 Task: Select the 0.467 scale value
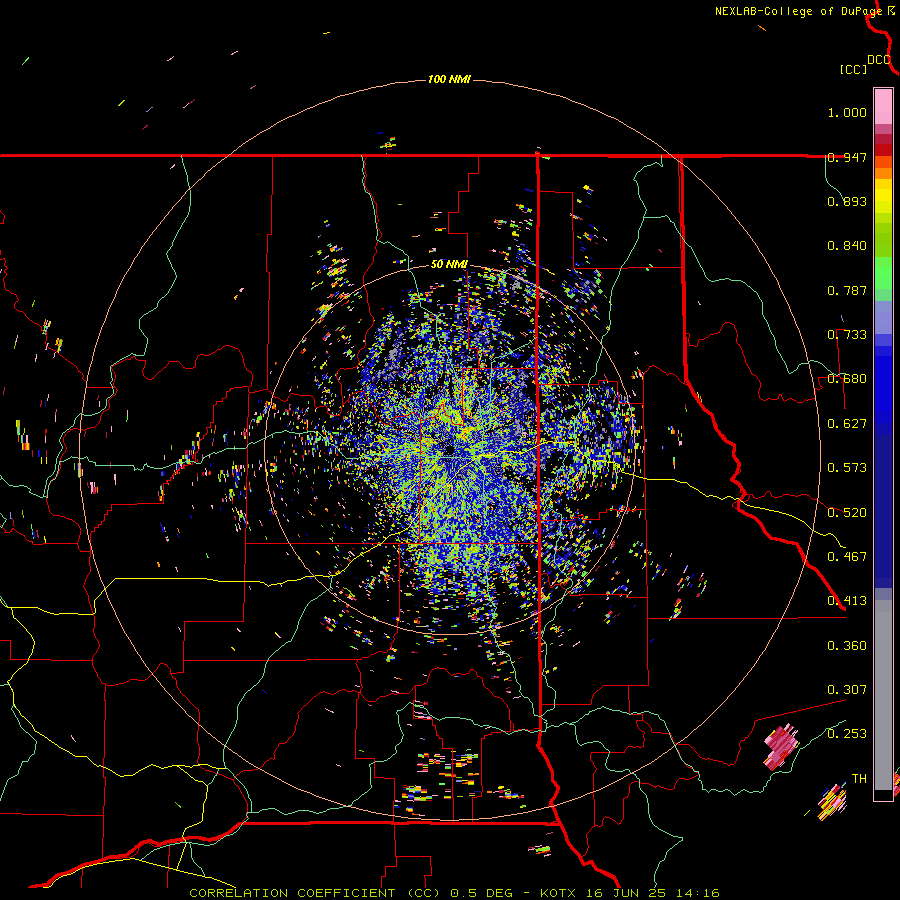(847, 557)
